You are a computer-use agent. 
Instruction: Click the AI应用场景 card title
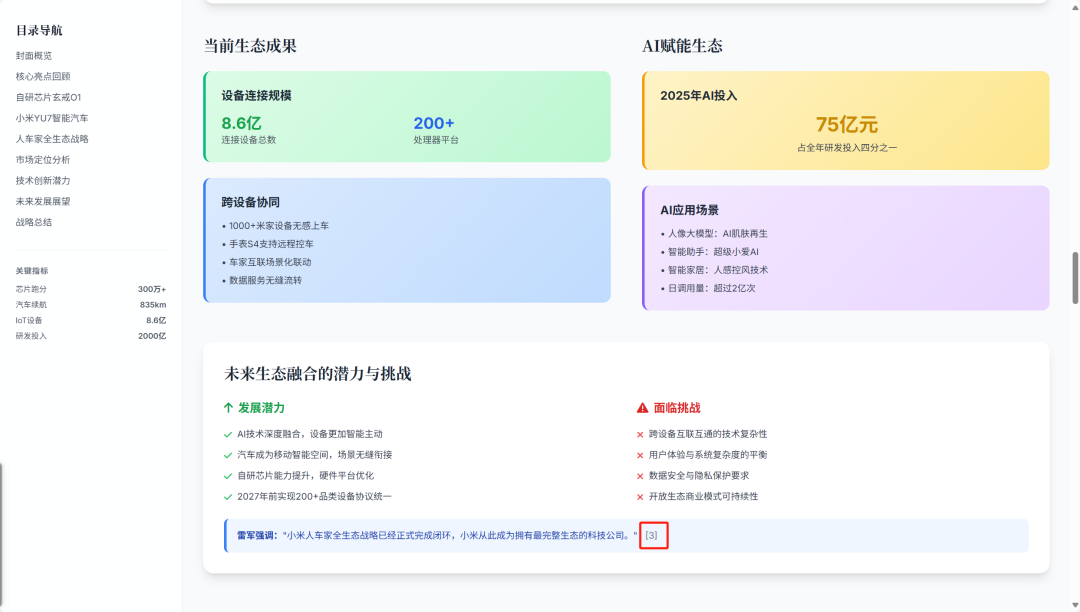[x=689, y=210]
